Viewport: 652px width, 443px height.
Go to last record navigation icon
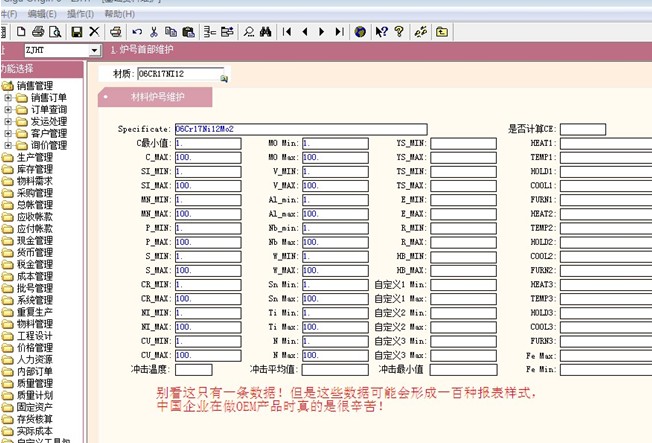[339, 32]
